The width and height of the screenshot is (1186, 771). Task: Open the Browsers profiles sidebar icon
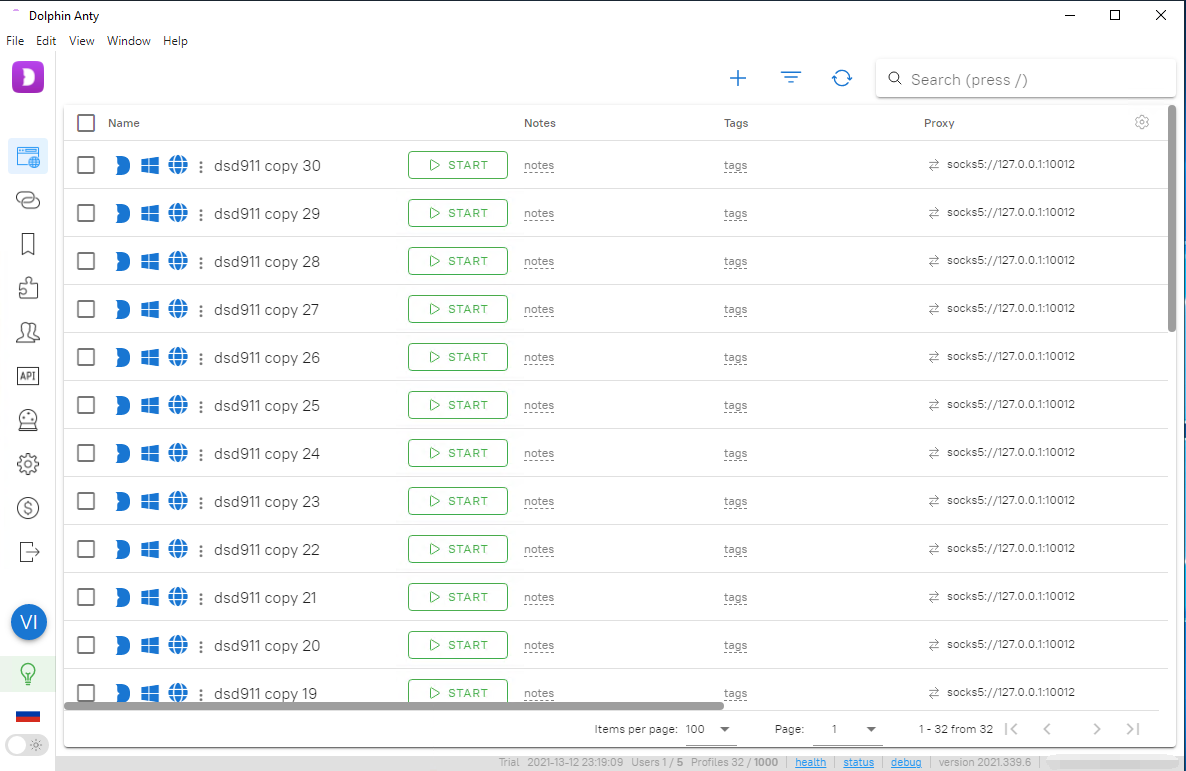click(x=28, y=157)
